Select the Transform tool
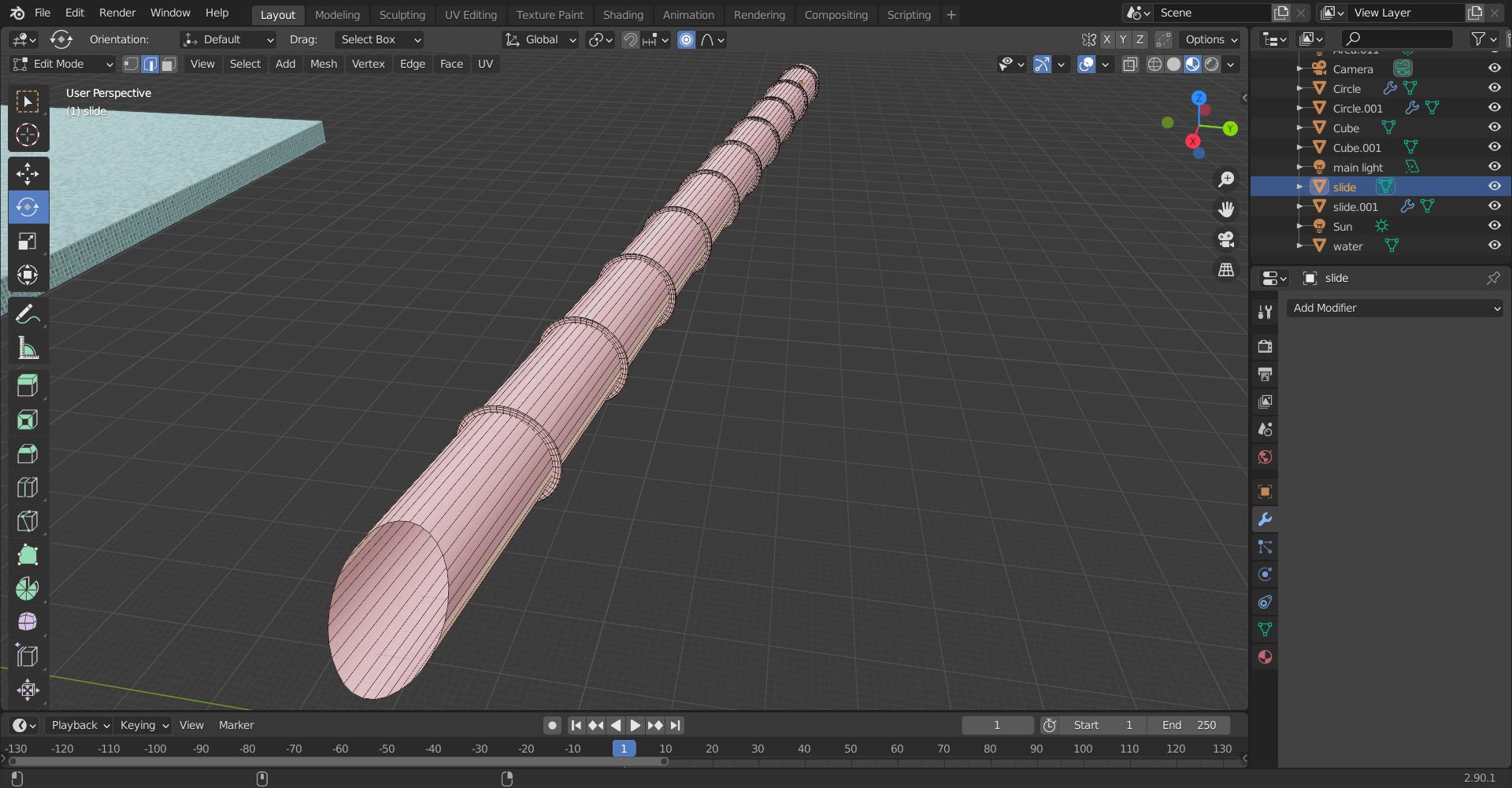The height and width of the screenshot is (788, 1512). click(28, 275)
